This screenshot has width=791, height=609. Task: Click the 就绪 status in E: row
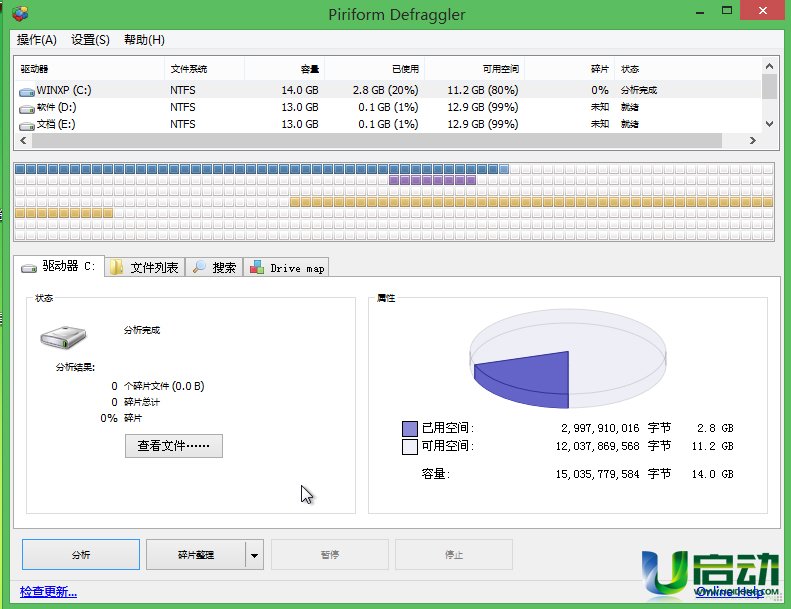630,124
